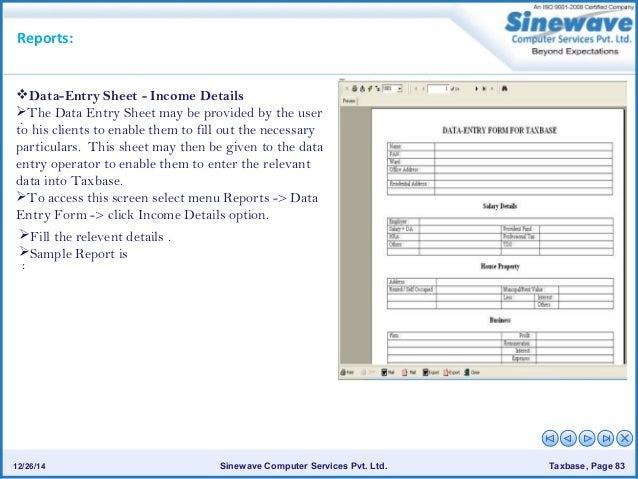Image resolution: width=638 pixels, height=479 pixels.
Task: Go to last page arrow in preview toolbar
Action: pos(484,89)
